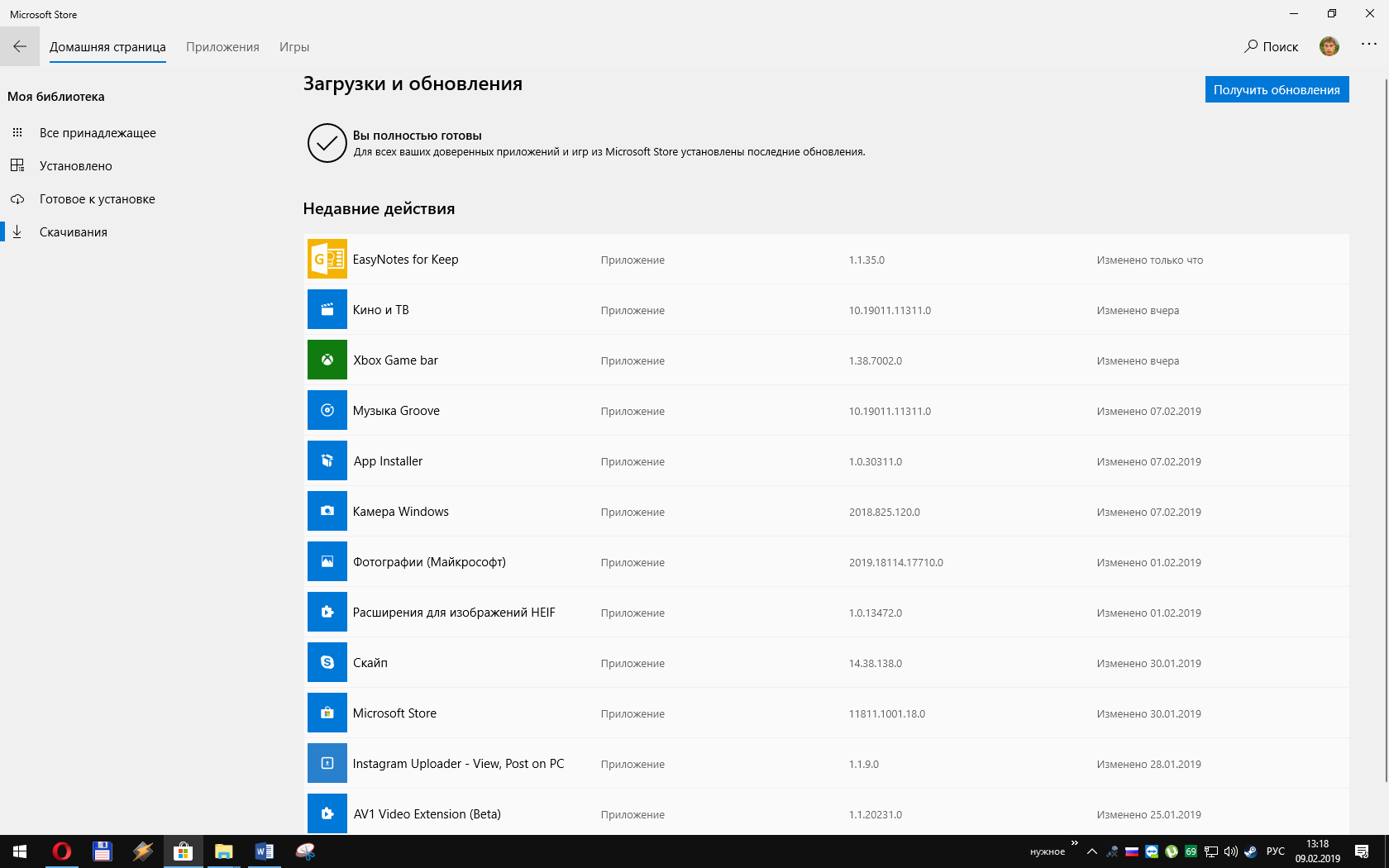Open the user profile avatar
Viewport: 1389px width, 868px height.
click(x=1329, y=46)
